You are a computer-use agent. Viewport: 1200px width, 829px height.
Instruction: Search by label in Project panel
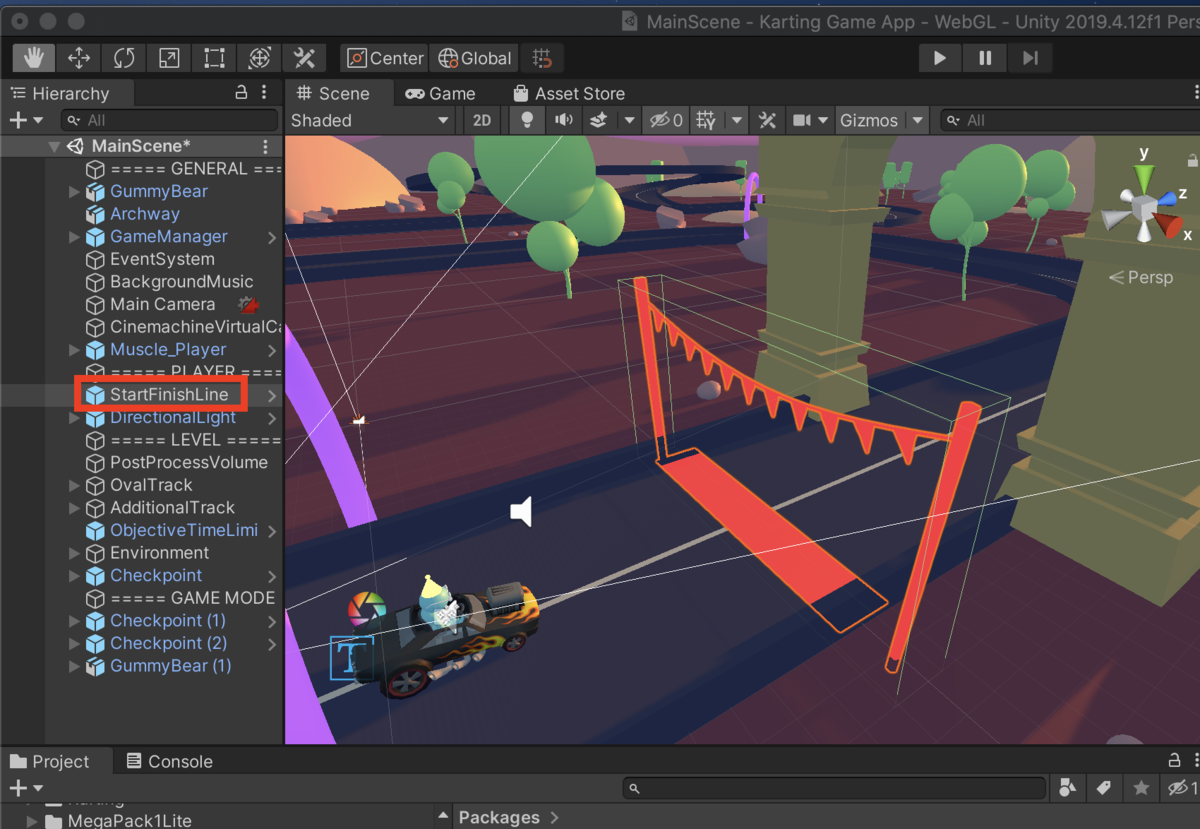(1104, 788)
